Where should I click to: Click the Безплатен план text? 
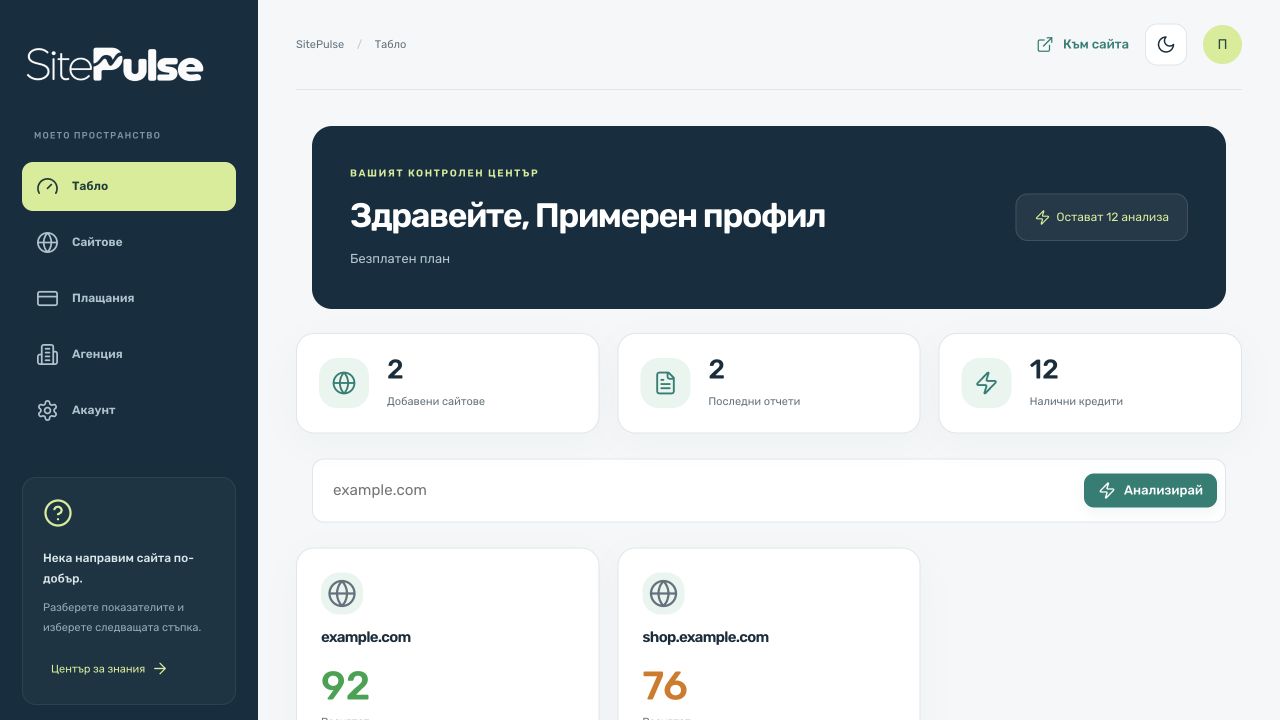pyautogui.click(x=400, y=258)
